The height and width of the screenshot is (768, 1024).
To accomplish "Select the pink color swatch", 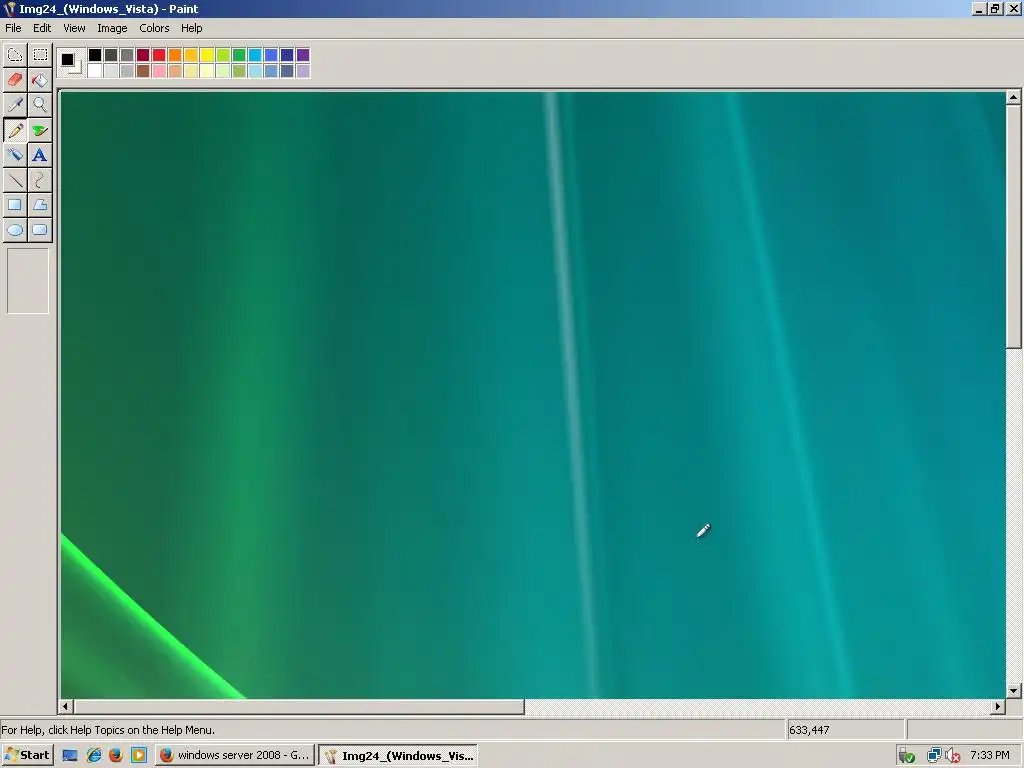I will (159, 71).
